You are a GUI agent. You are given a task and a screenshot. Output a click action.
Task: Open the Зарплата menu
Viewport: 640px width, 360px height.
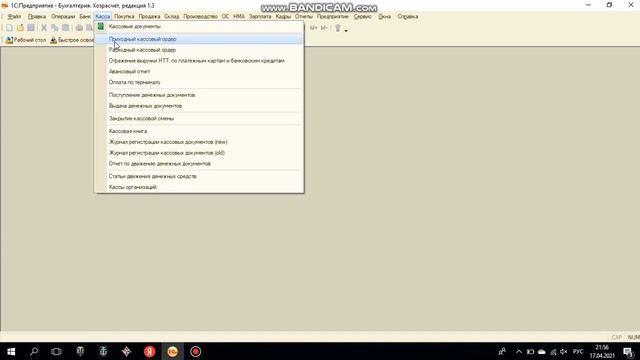(260, 17)
